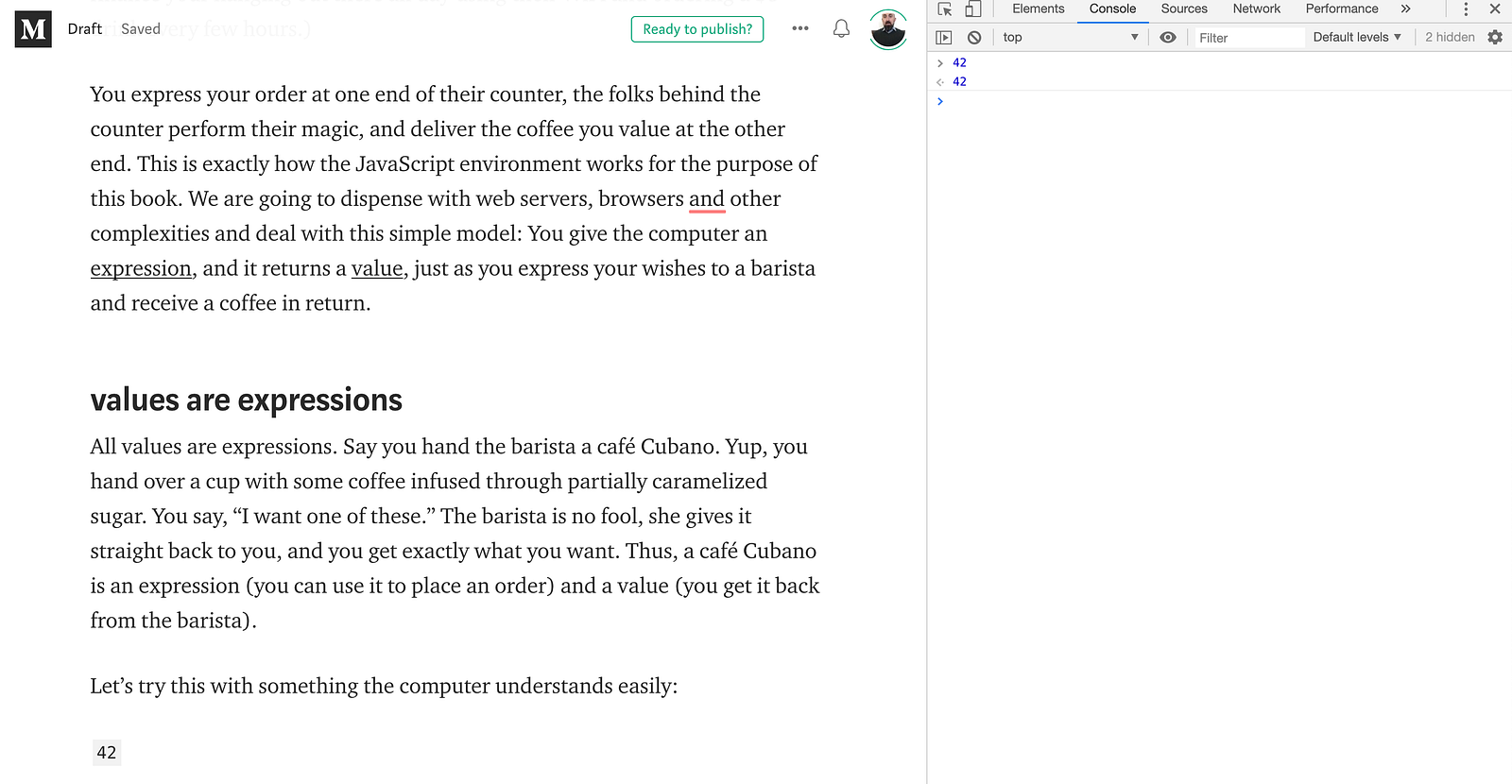Click the '2 hidden' messages indicator

(1450, 38)
